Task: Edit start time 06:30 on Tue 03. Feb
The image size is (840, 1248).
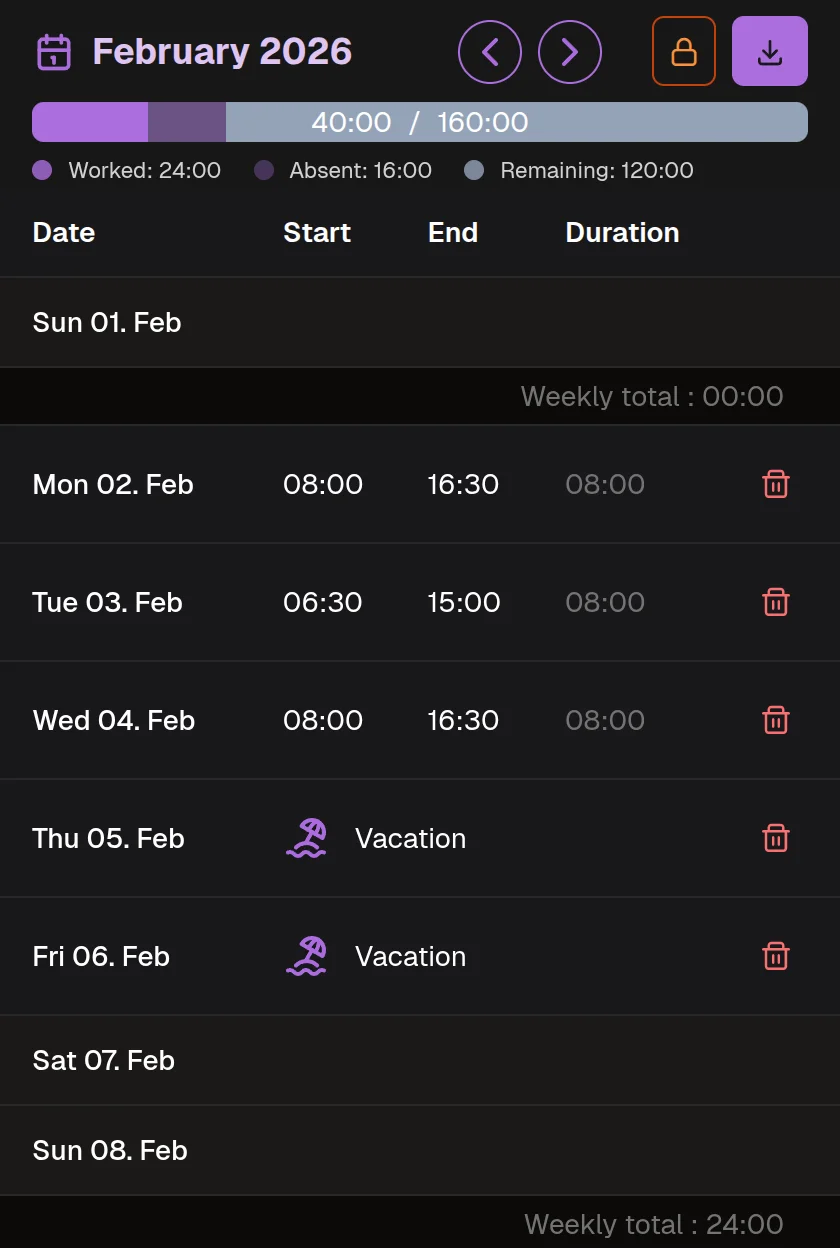Action: tap(323, 602)
